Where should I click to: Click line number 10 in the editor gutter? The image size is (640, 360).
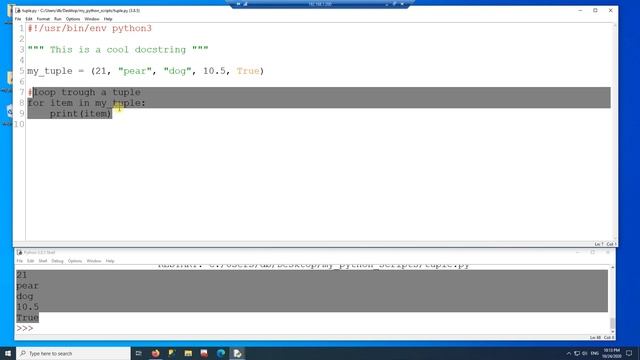tap(19, 124)
